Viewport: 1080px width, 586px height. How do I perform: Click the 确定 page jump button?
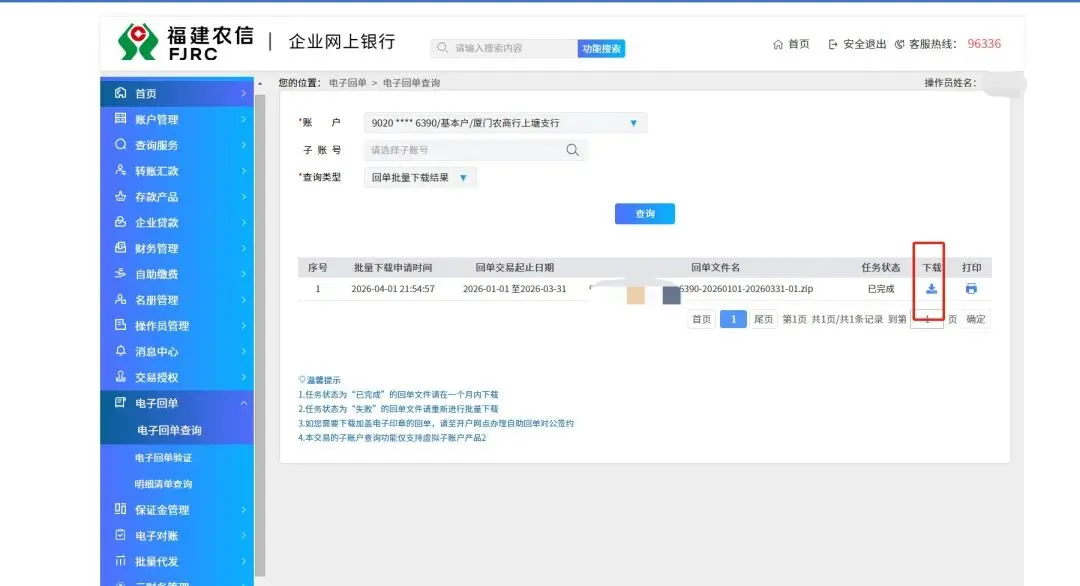click(976, 319)
